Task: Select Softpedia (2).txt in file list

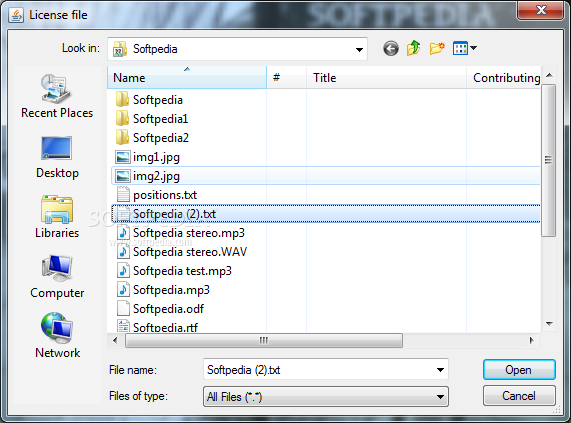Action: [326, 214]
